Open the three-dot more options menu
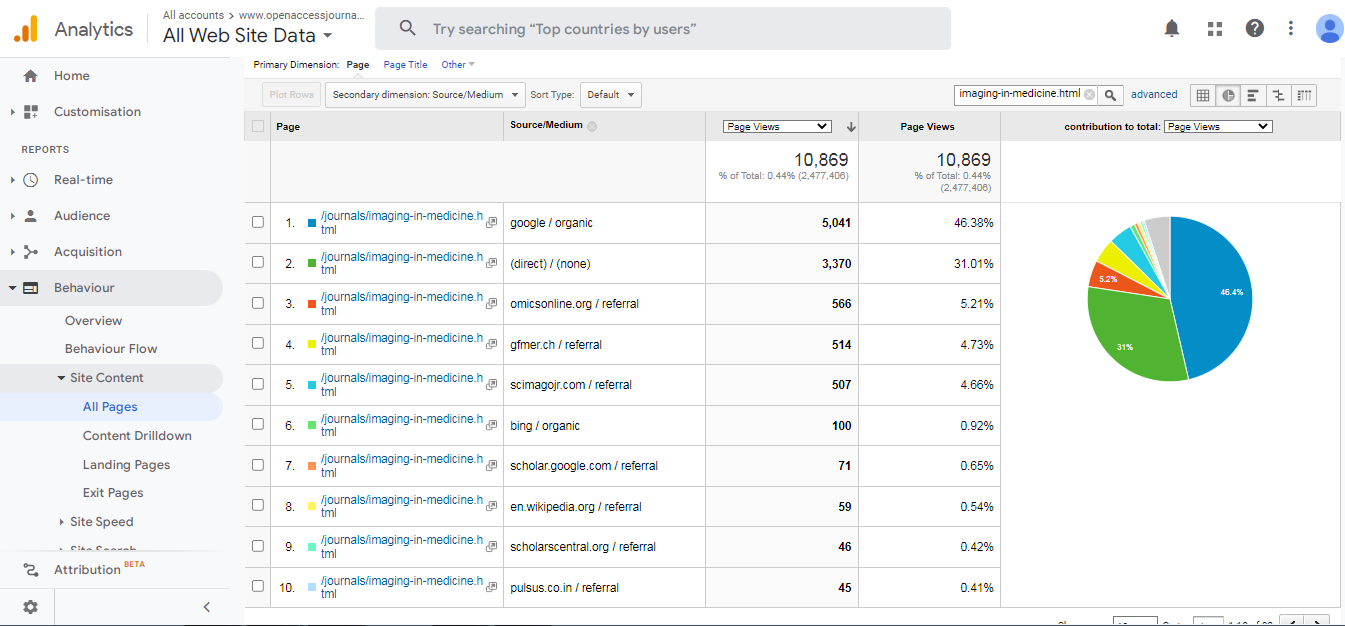The width and height of the screenshot is (1345, 626). 1291,28
